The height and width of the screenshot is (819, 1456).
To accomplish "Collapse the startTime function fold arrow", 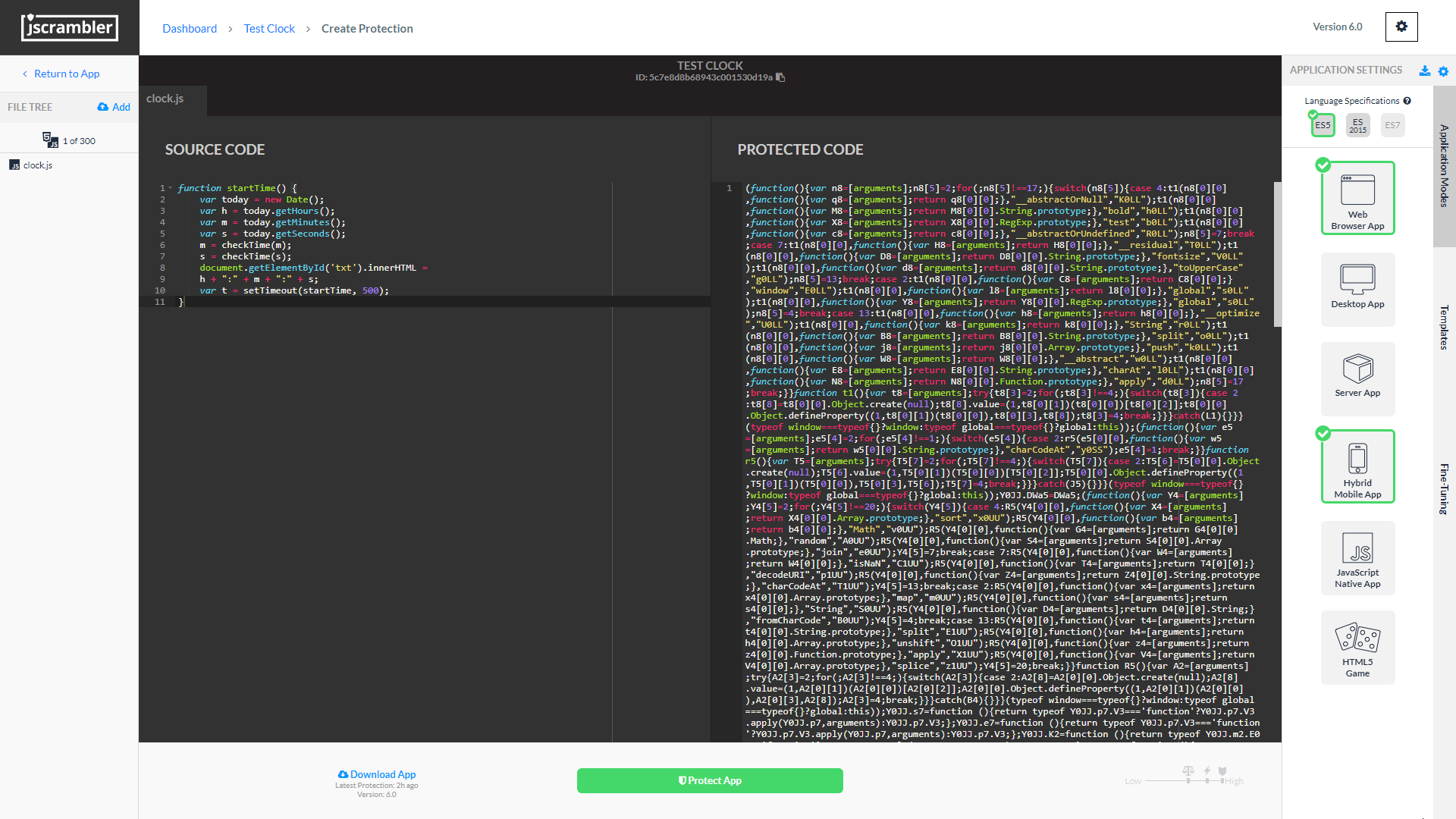I will (171, 188).
